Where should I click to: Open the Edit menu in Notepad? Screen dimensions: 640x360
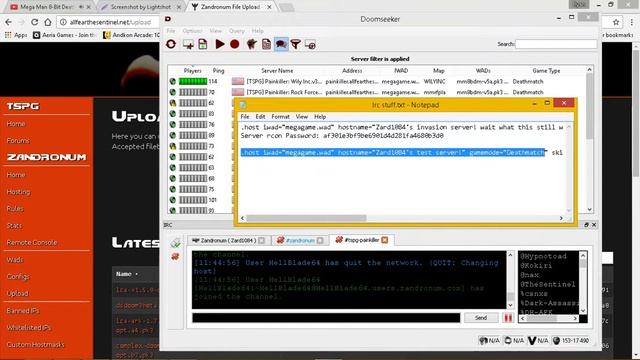[260, 116]
